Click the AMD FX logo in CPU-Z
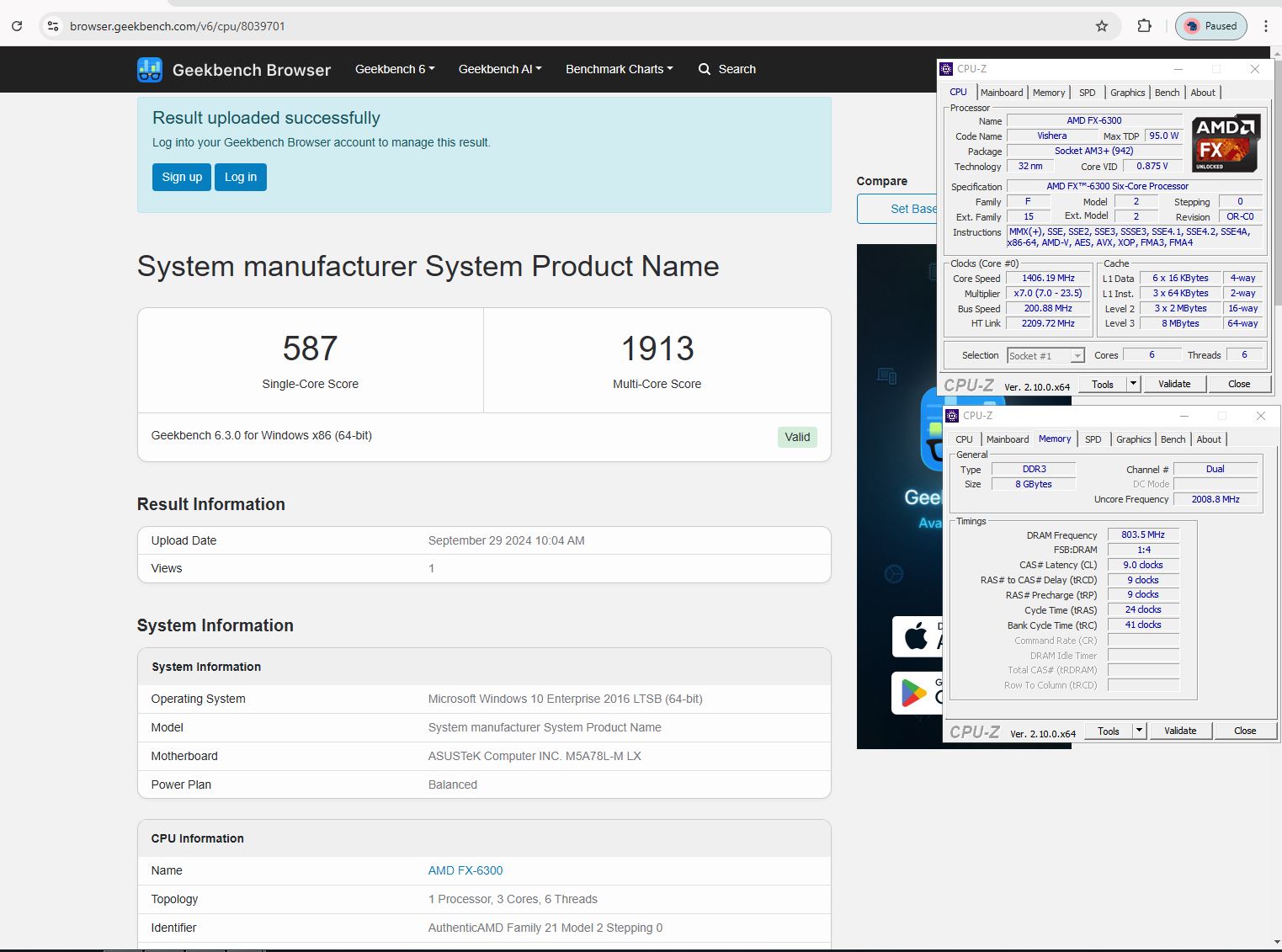The image size is (1282, 952). click(x=1226, y=143)
